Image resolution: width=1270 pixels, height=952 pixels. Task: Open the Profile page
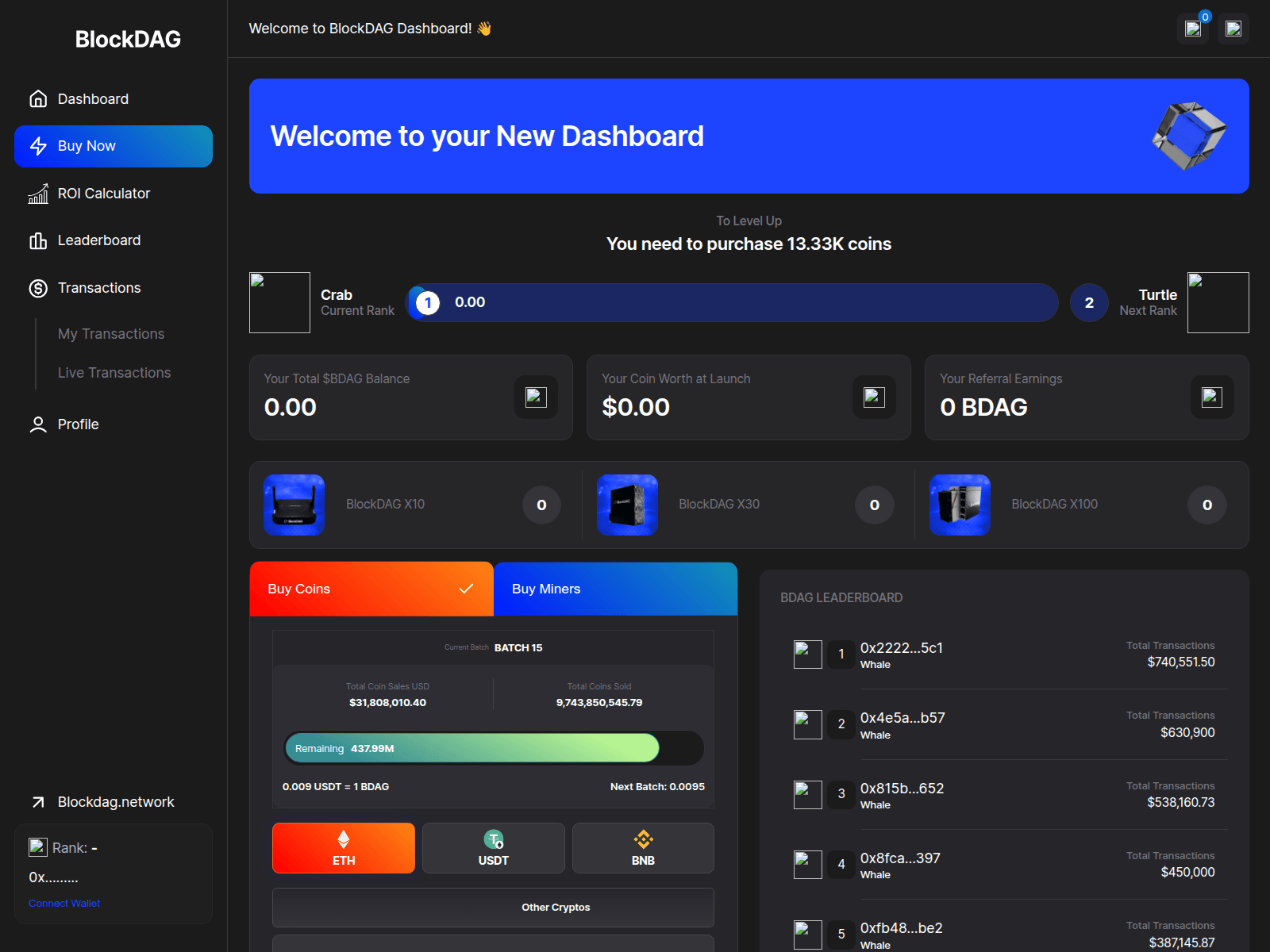114,424
